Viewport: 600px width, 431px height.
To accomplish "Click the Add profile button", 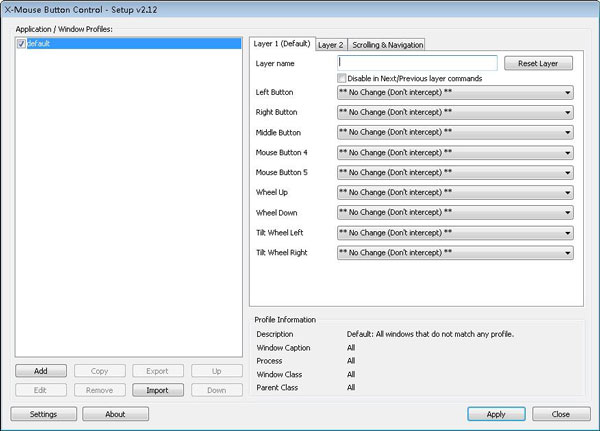I will click(x=41, y=371).
